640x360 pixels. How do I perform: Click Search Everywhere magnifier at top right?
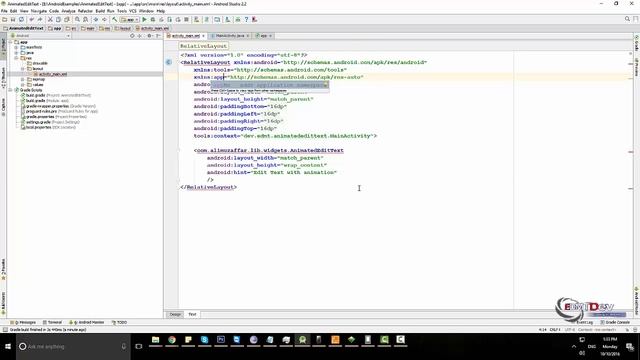click(627, 19)
